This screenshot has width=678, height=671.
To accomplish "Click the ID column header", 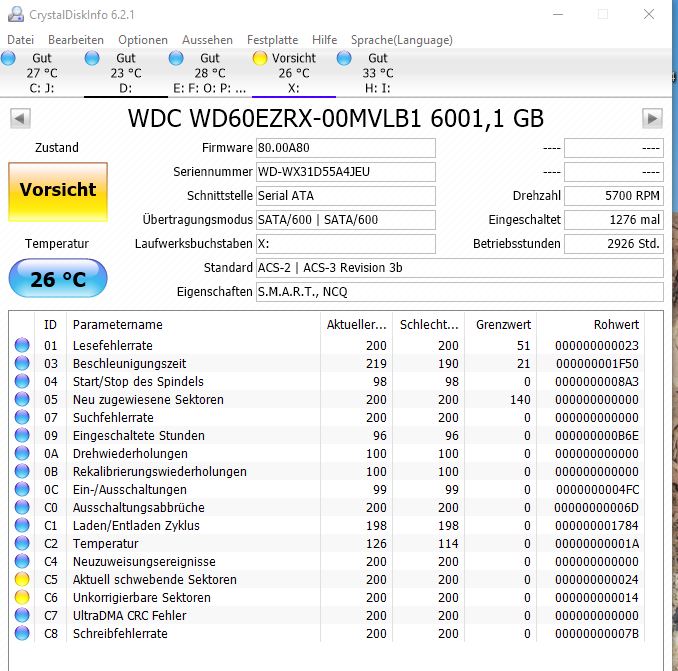I will click(x=51, y=324).
